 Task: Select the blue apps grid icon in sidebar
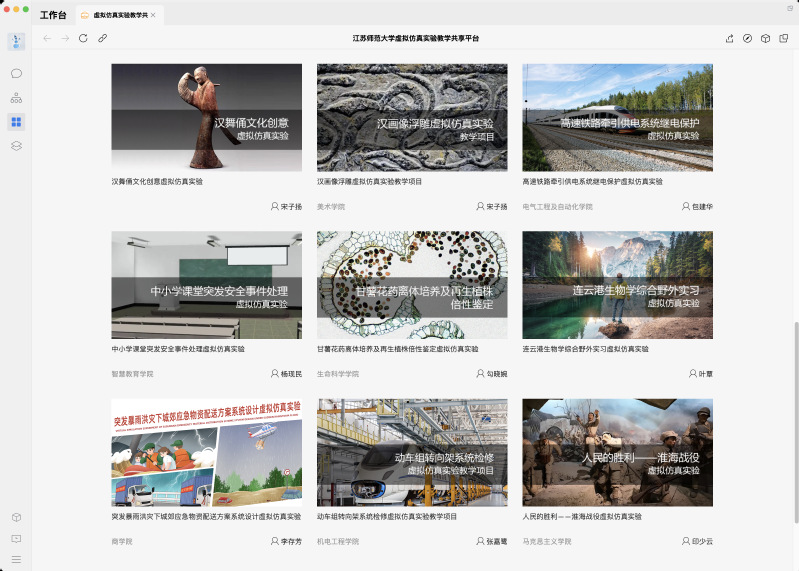[16, 122]
